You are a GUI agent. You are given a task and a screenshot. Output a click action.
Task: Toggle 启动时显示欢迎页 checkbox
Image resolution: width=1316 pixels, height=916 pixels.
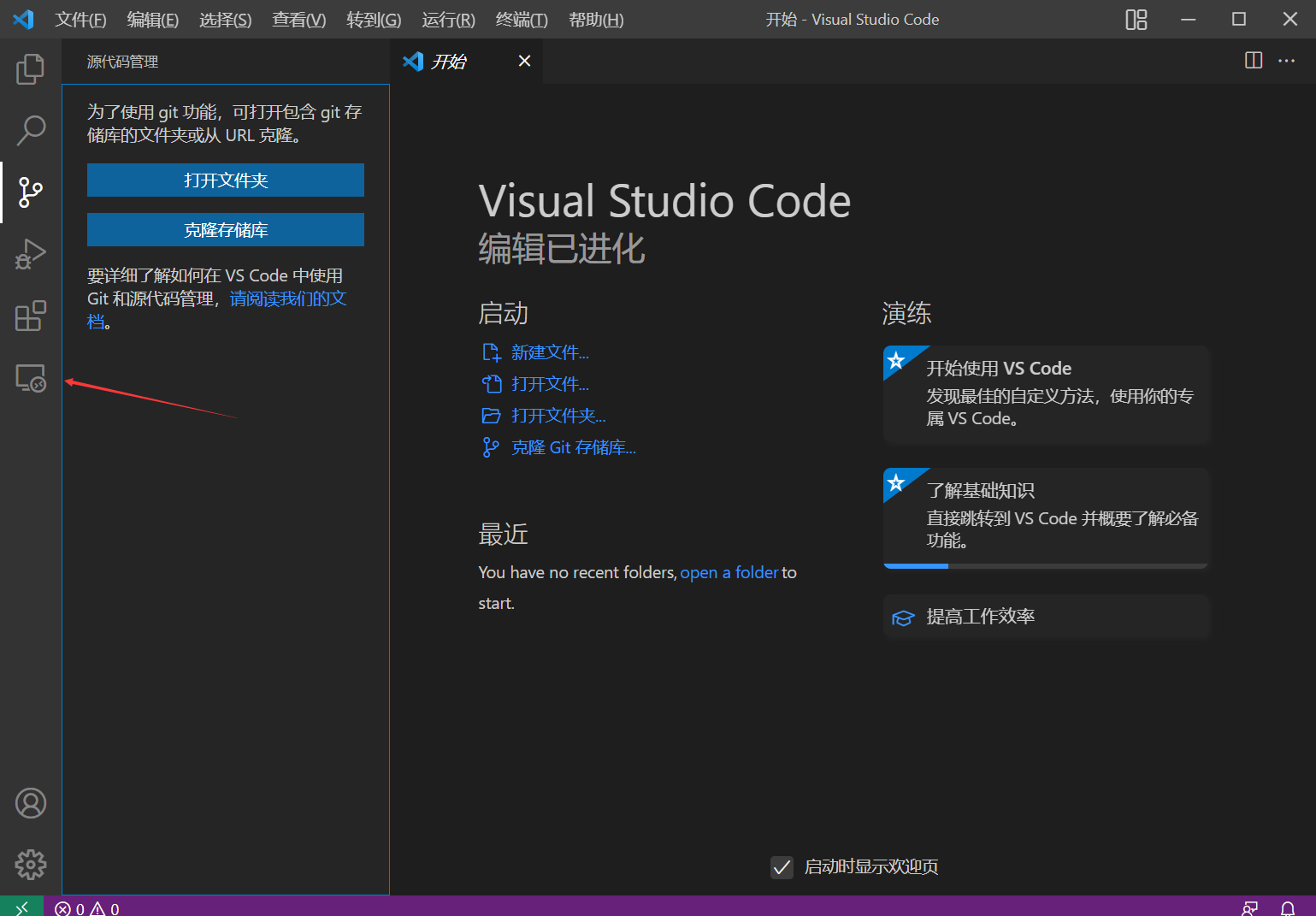[x=782, y=867]
